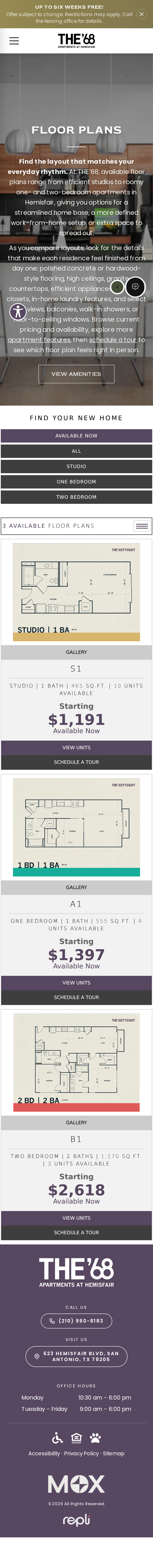This screenshot has width=153, height=1568.
Task: Schedule a tour for the S1 plan
Action: click(76, 762)
